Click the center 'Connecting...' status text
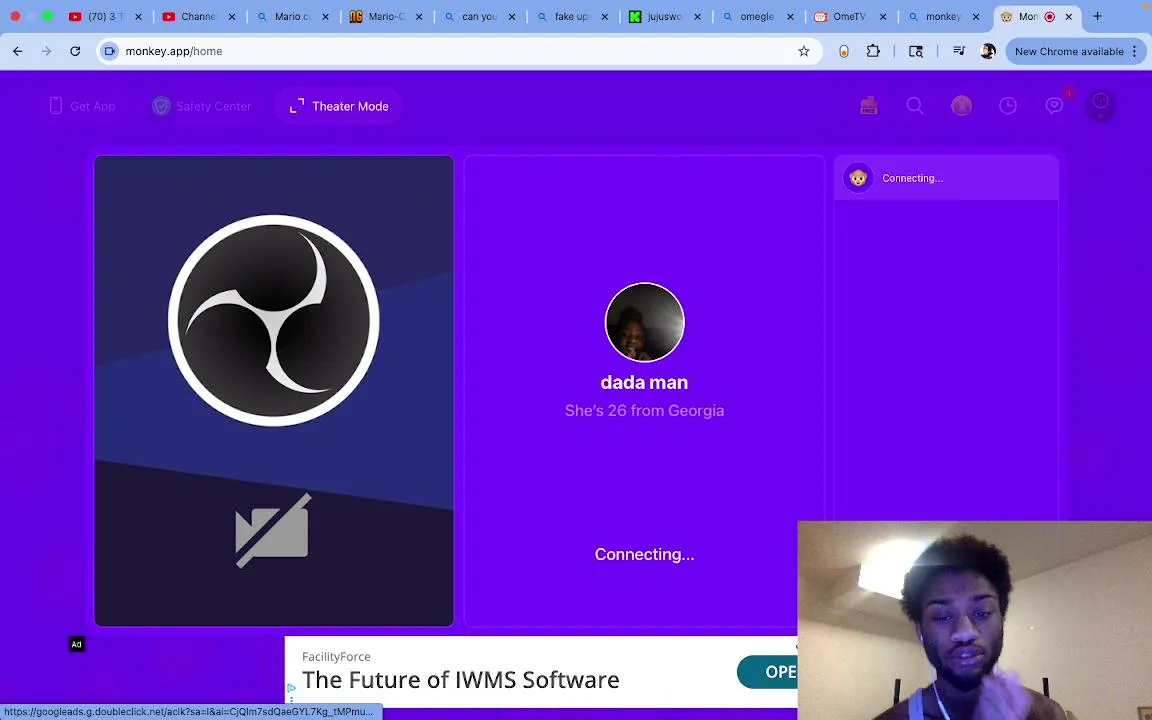1152x720 pixels. (x=644, y=555)
